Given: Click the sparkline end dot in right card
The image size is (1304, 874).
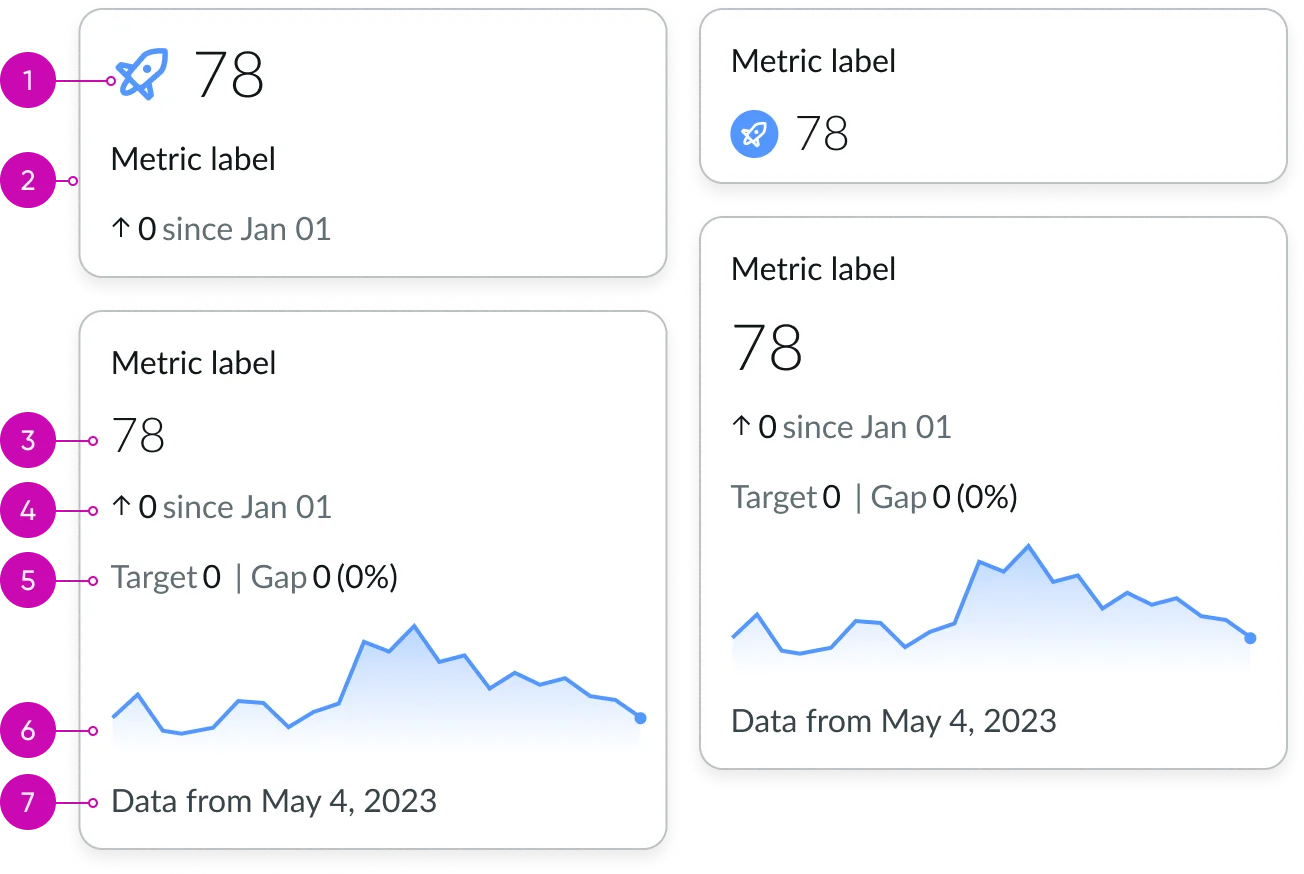Looking at the screenshot, I should (1250, 638).
